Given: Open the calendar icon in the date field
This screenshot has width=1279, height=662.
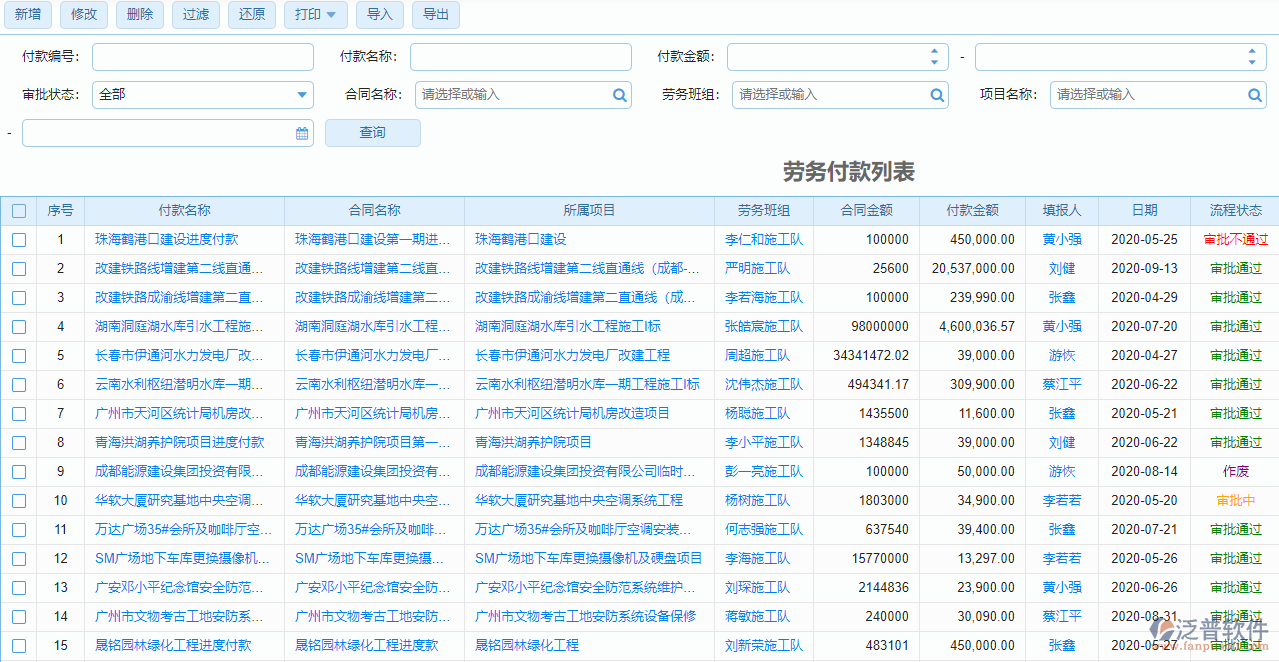Looking at the screenshot, I should (302, 132).
